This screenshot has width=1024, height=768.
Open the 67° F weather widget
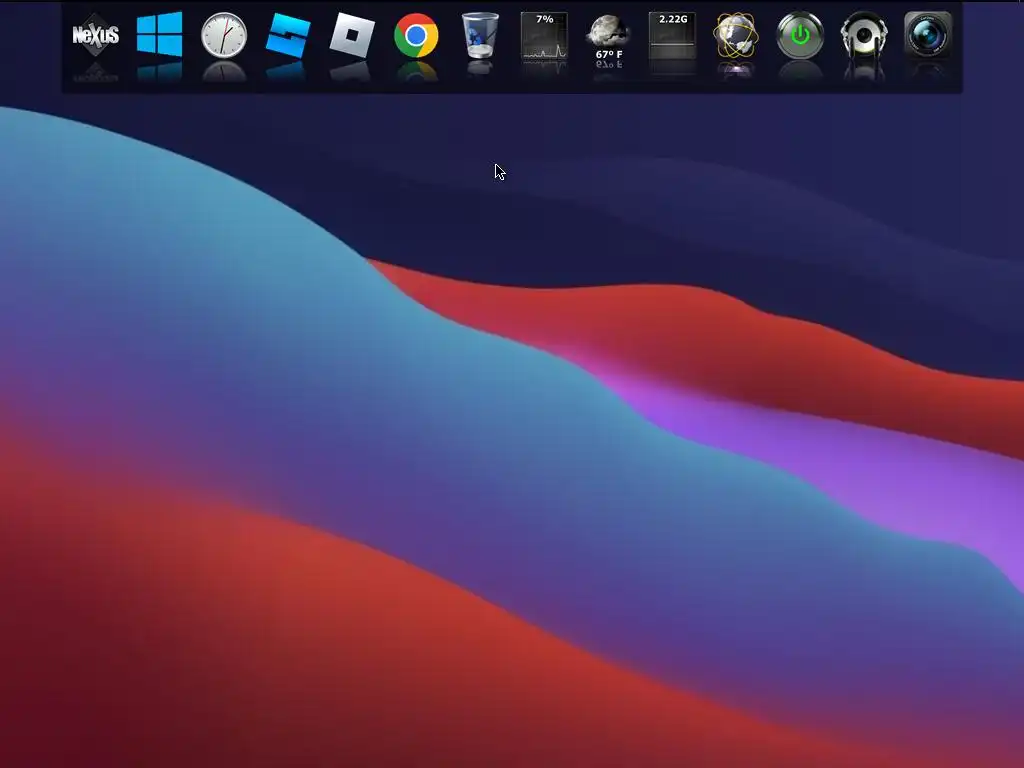pos(608,37)
